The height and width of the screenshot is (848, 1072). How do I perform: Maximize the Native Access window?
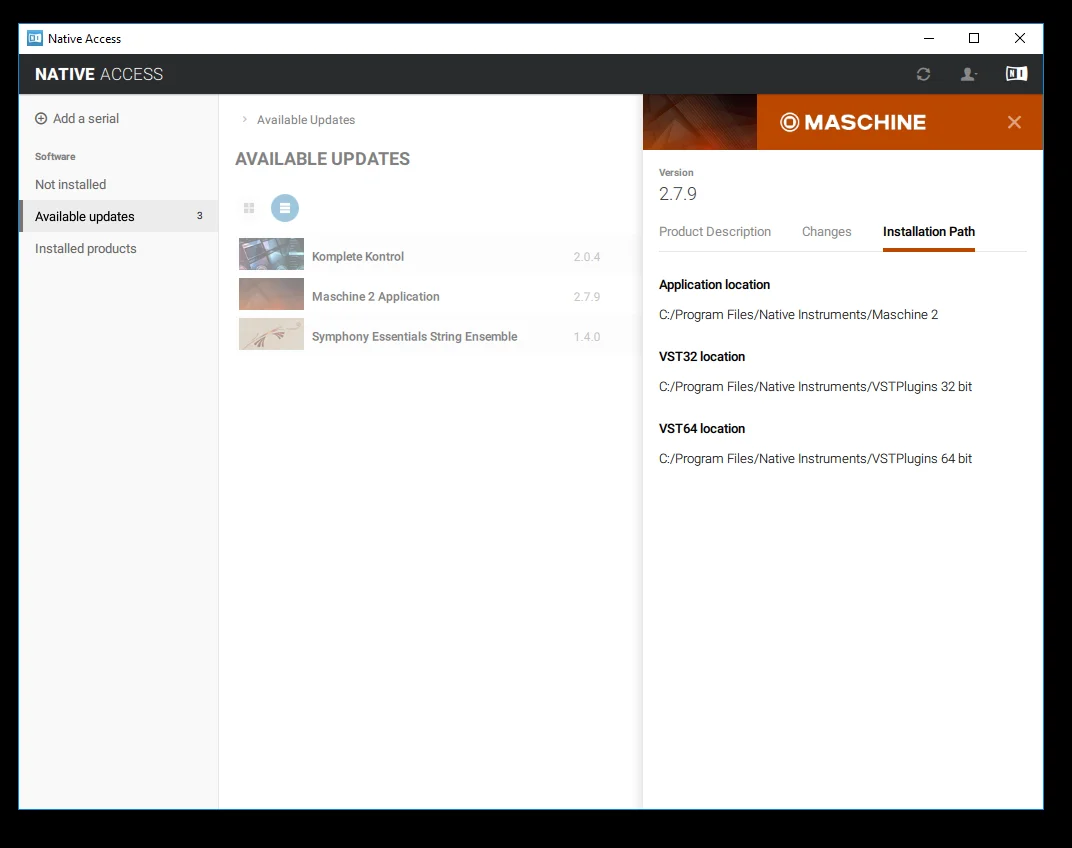coord(974,38)
